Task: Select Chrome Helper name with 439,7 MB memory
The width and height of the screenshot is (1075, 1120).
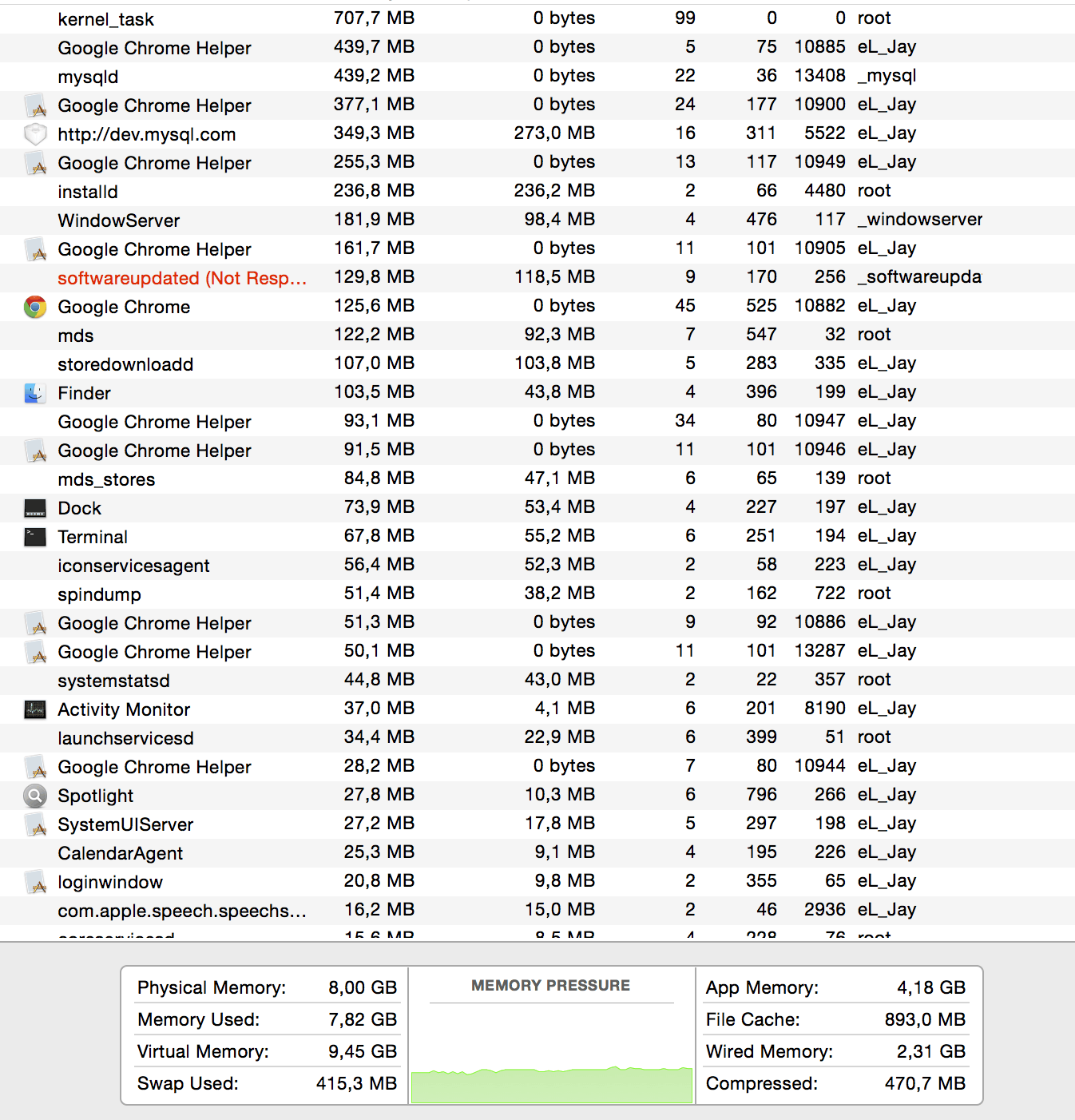Action: [x=154, y=48]
